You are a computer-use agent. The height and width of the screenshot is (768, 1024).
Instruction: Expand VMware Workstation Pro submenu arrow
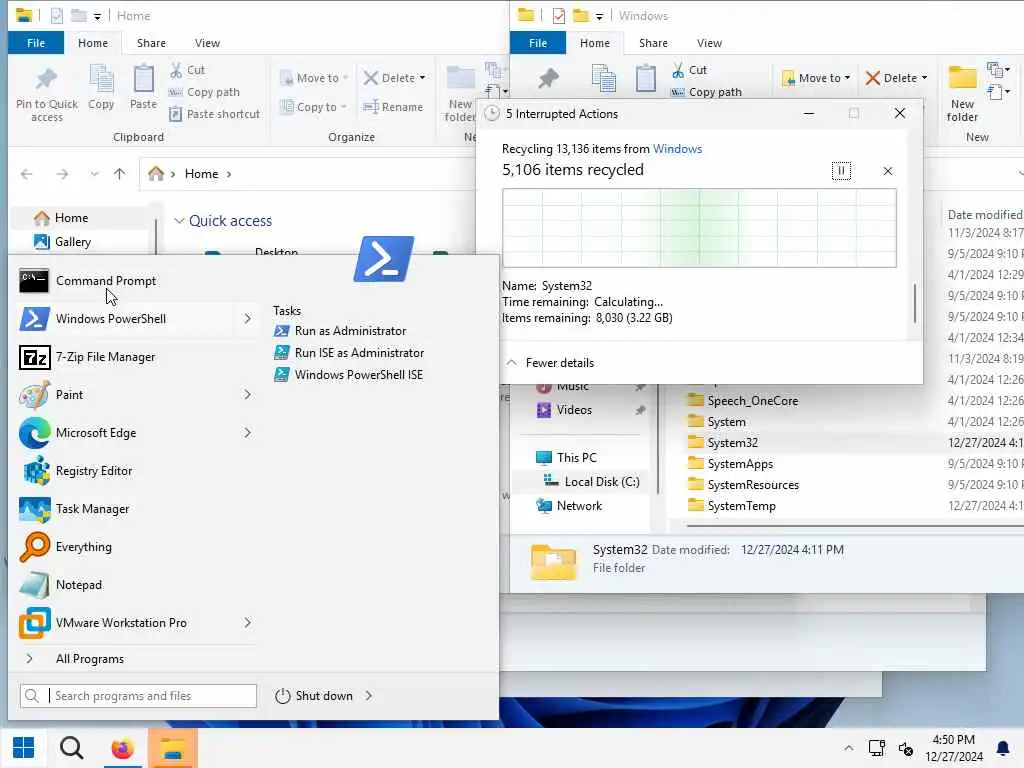pos(248,623)
